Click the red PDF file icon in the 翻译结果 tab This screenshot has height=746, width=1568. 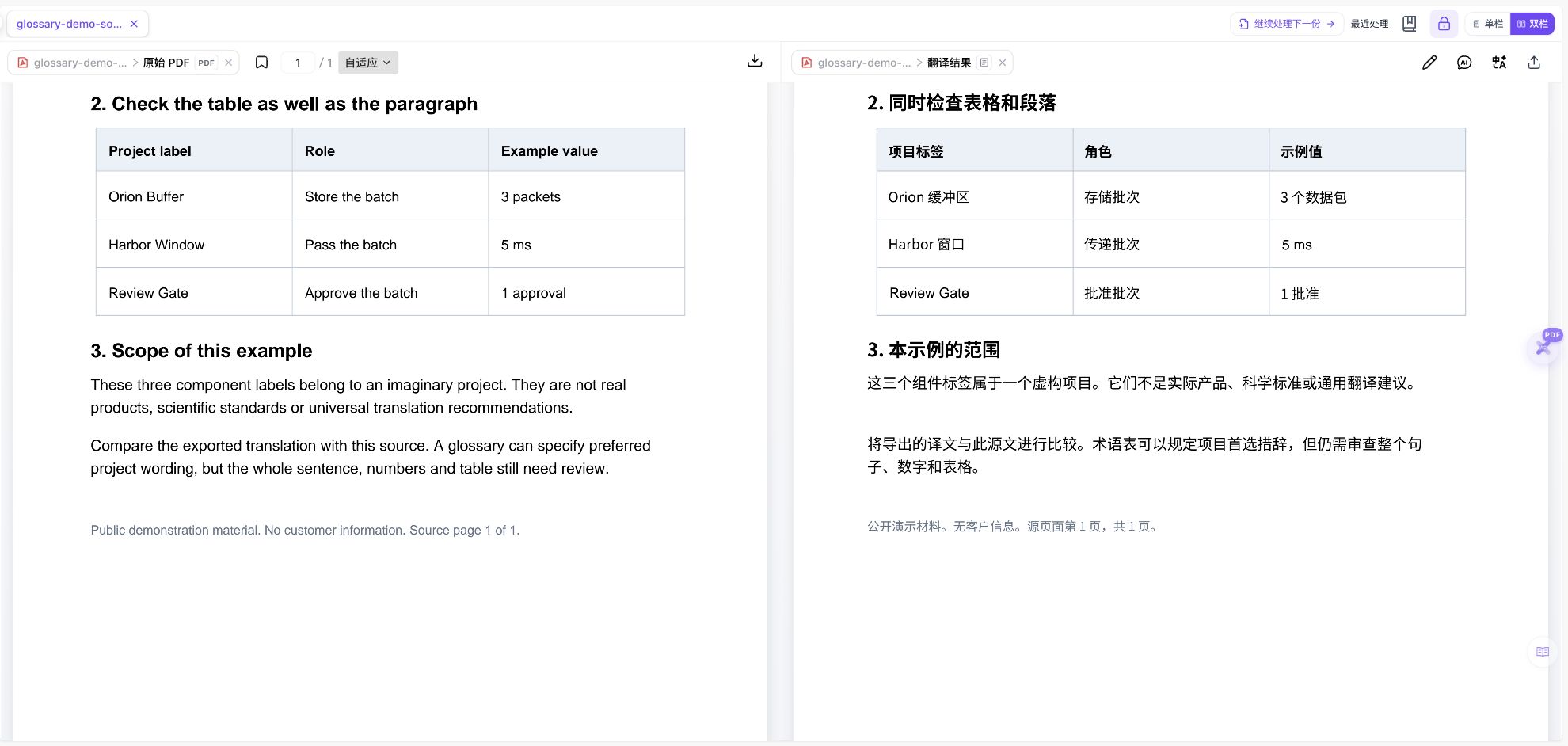point(806,63)
